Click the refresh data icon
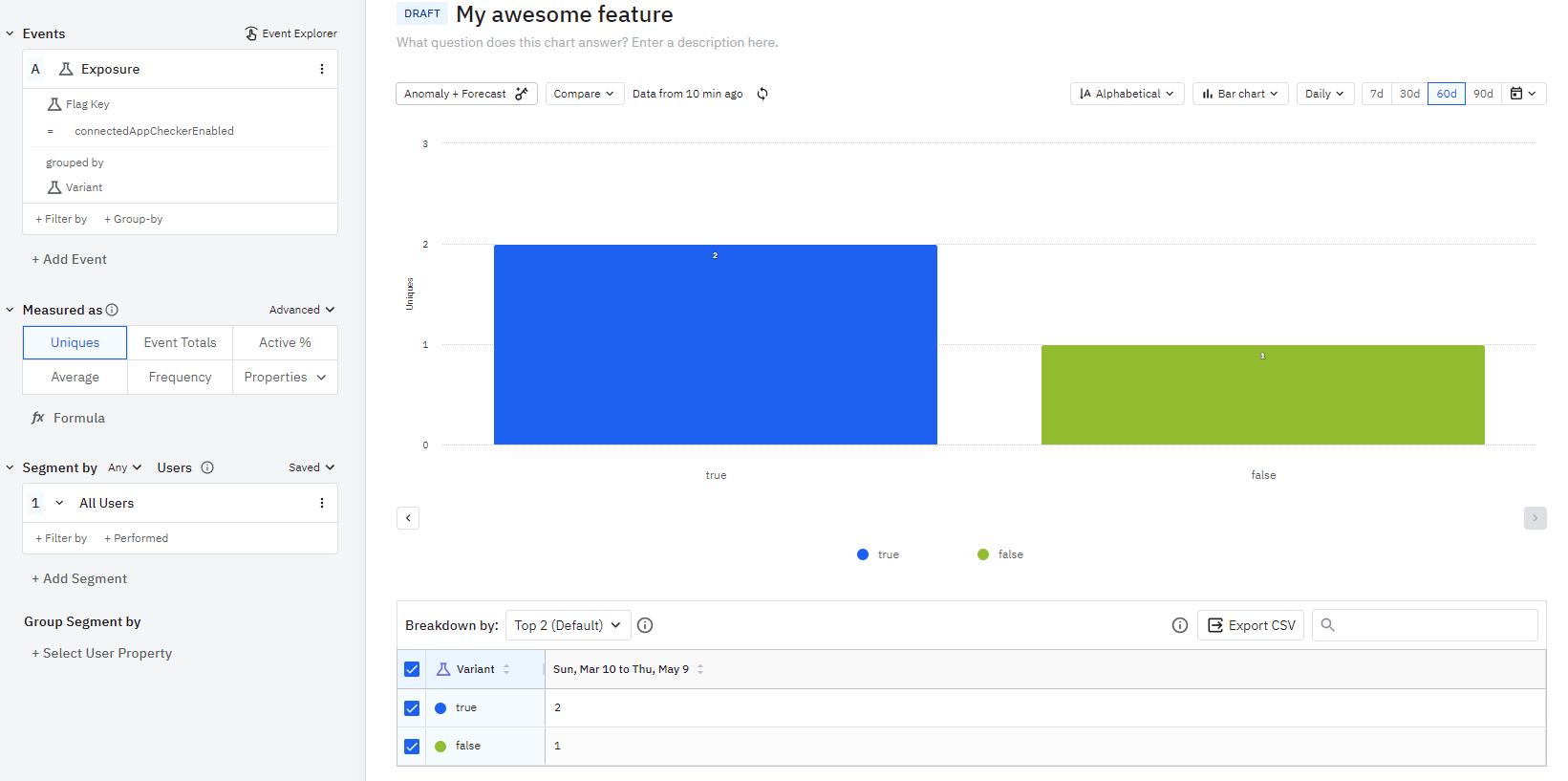The width and height of the screenshot is (1568, 781). (x=763, y=94)
